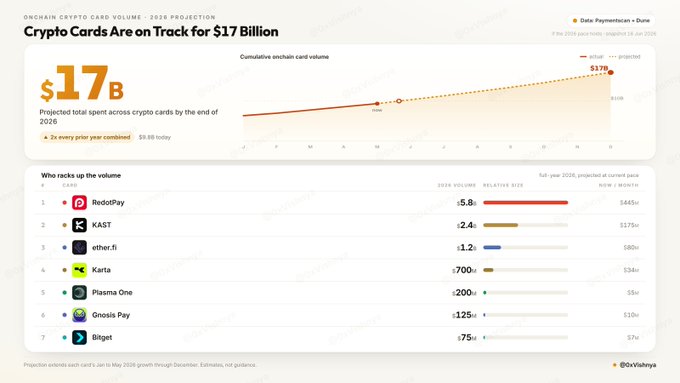680x383 pixels.
Task: Click the 'KAST' card name
Action: pos(101,225)
